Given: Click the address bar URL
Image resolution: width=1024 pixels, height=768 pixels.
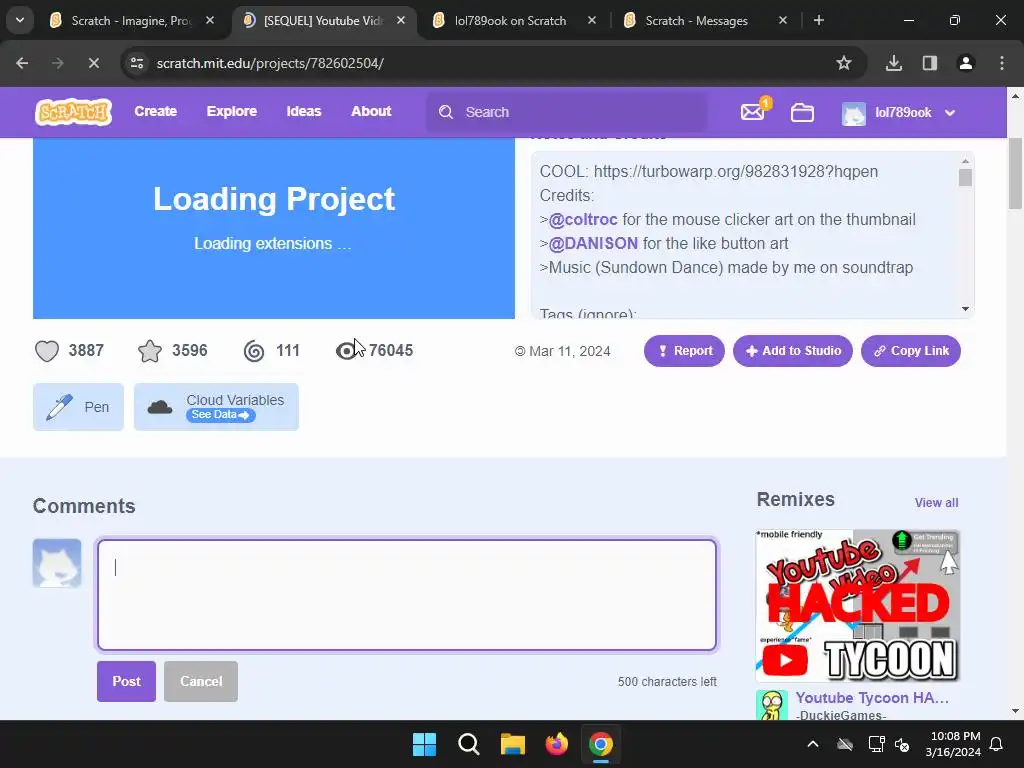Looking at the screenshot, I should tap(270, 63).
